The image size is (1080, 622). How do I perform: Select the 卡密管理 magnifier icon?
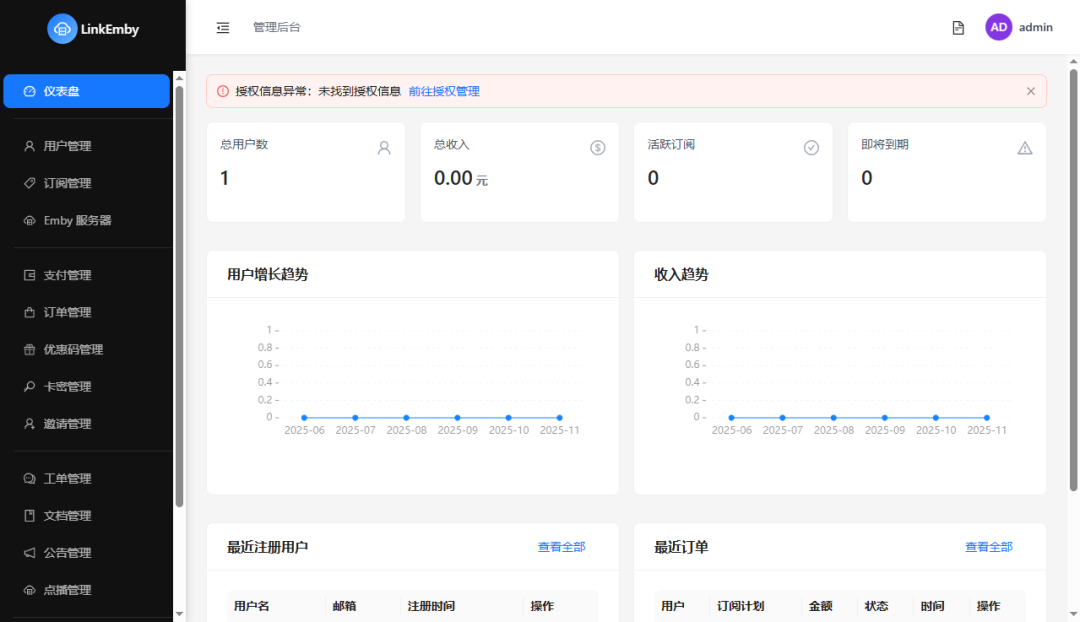tap(29, 386)
